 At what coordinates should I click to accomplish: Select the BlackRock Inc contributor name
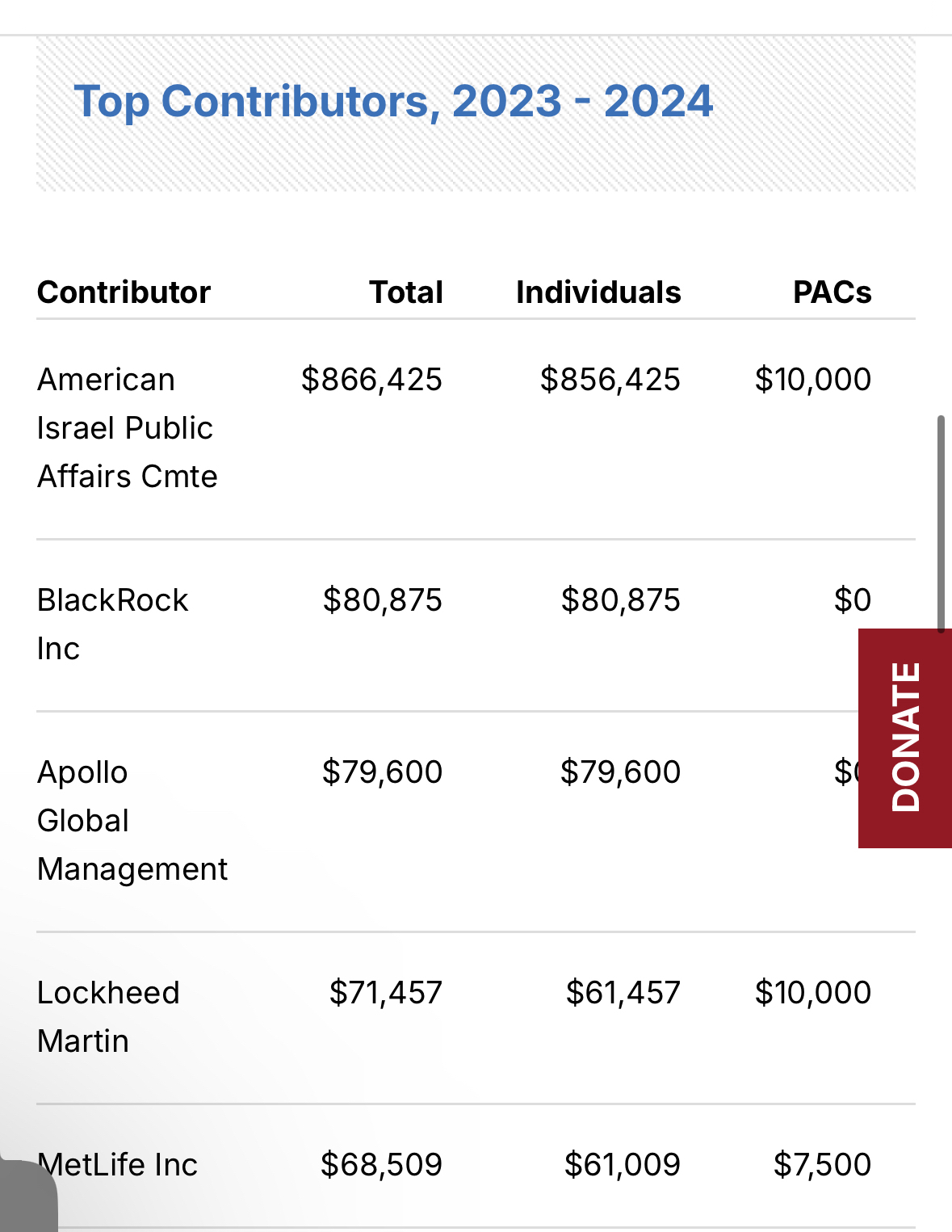click(112, 624)
